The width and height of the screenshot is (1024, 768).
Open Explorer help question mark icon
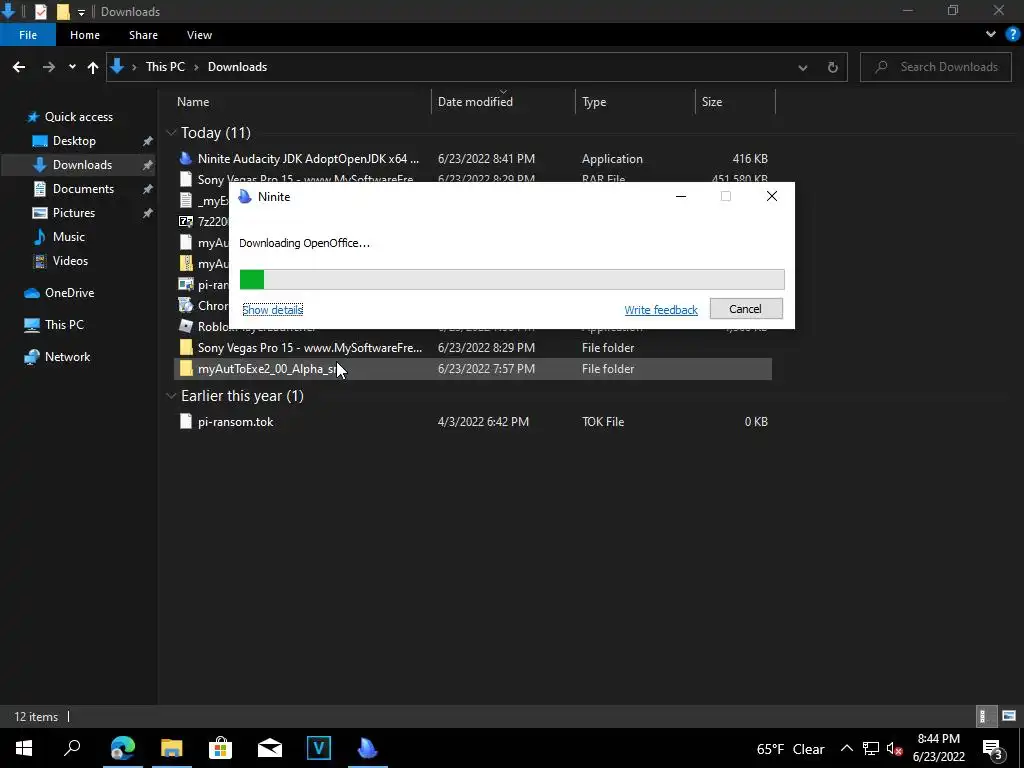pyautogui.click(x=1013, y=35)
